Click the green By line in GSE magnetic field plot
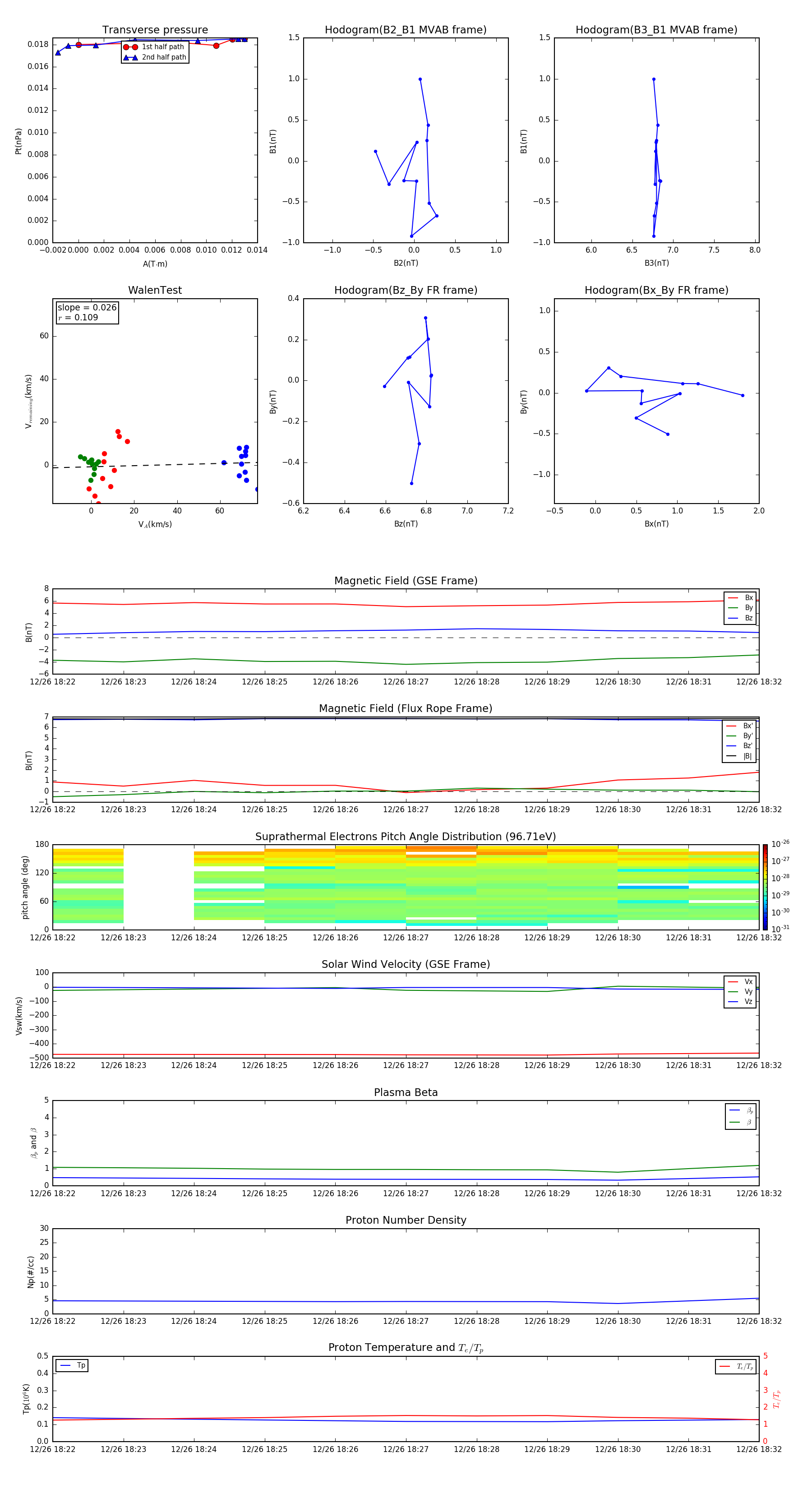 406,664
